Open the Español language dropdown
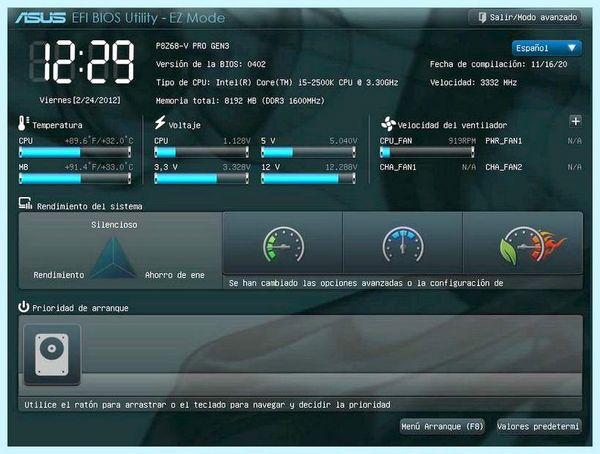This screenshot has width=600, height=454. tap(546, 48)
